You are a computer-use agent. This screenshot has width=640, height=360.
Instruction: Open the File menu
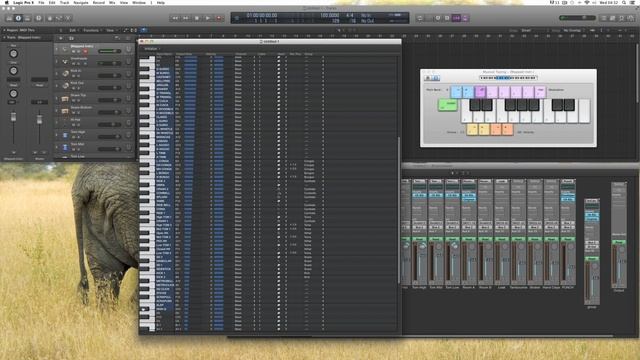[x=41, y=2]
